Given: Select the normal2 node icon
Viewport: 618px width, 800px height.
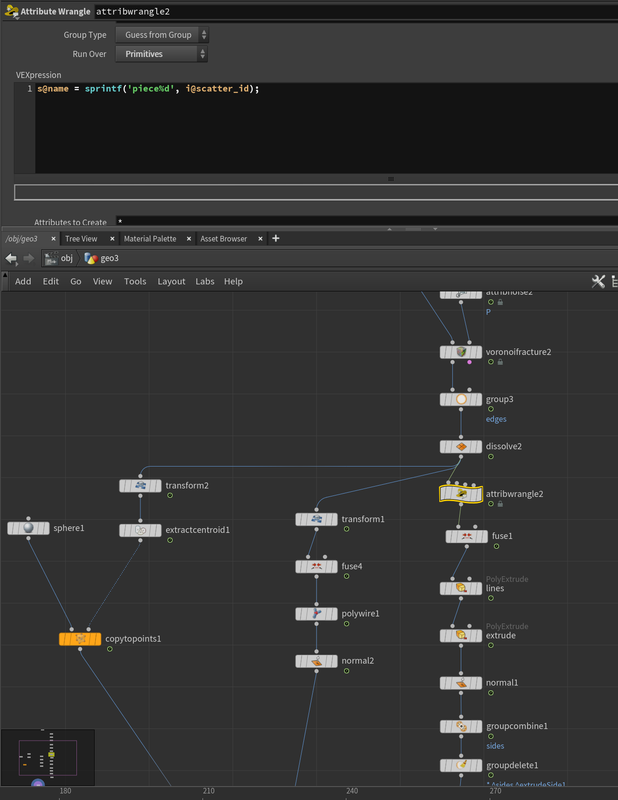Looking at the screenshot, I should pos(316,661).
